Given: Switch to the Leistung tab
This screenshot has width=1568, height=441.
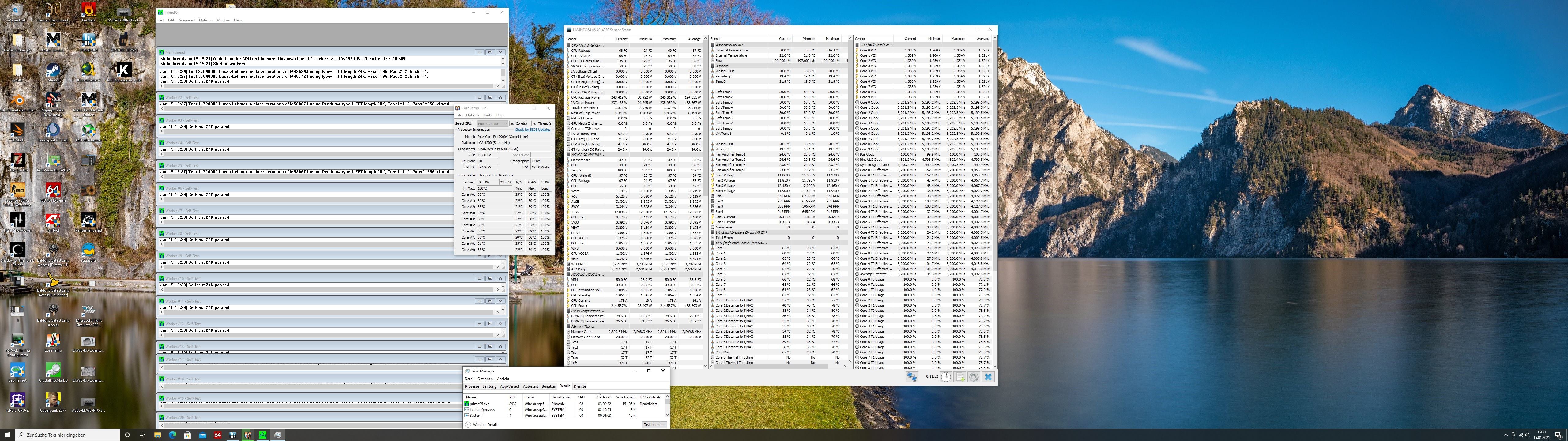Looking at the screenshot, I should (489, 386).
